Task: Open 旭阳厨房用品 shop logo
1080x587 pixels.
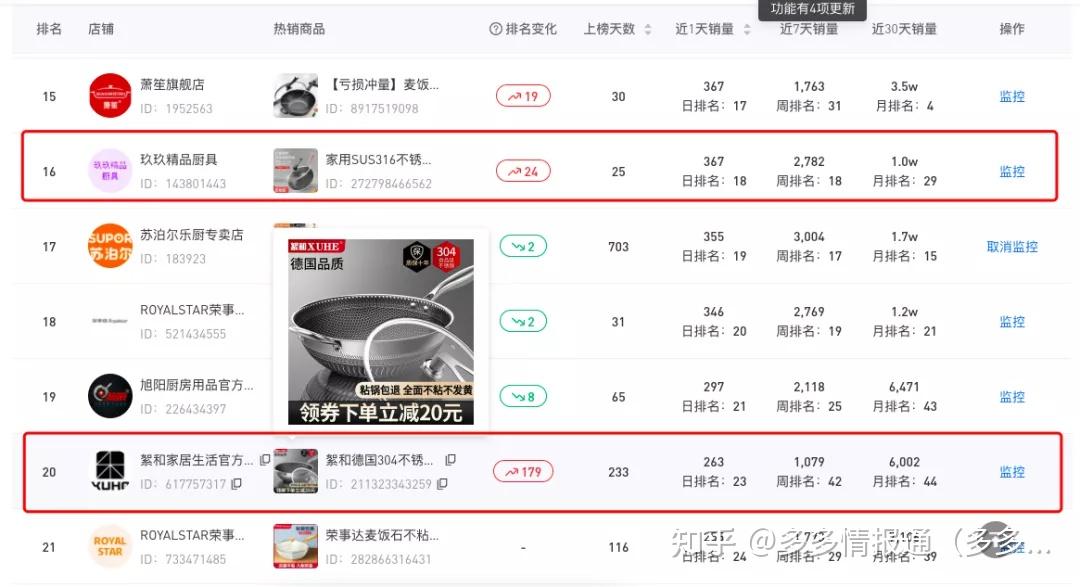Action: (110, 396)
